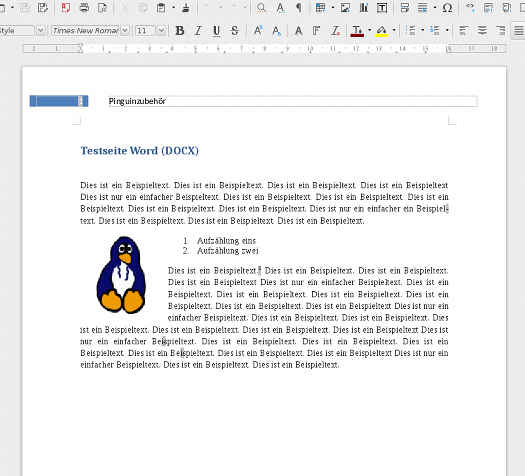Expand the highlighting color palette arrow

(394, 30)
